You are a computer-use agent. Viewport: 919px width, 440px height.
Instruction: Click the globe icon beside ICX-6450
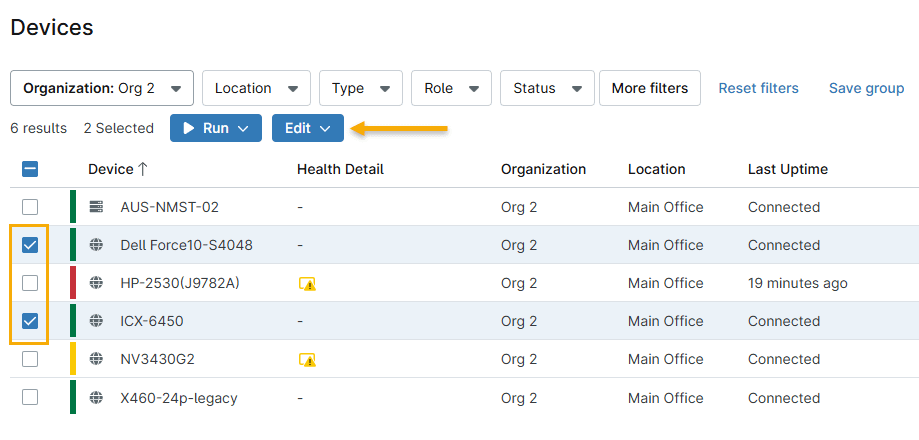pos(96,321)
